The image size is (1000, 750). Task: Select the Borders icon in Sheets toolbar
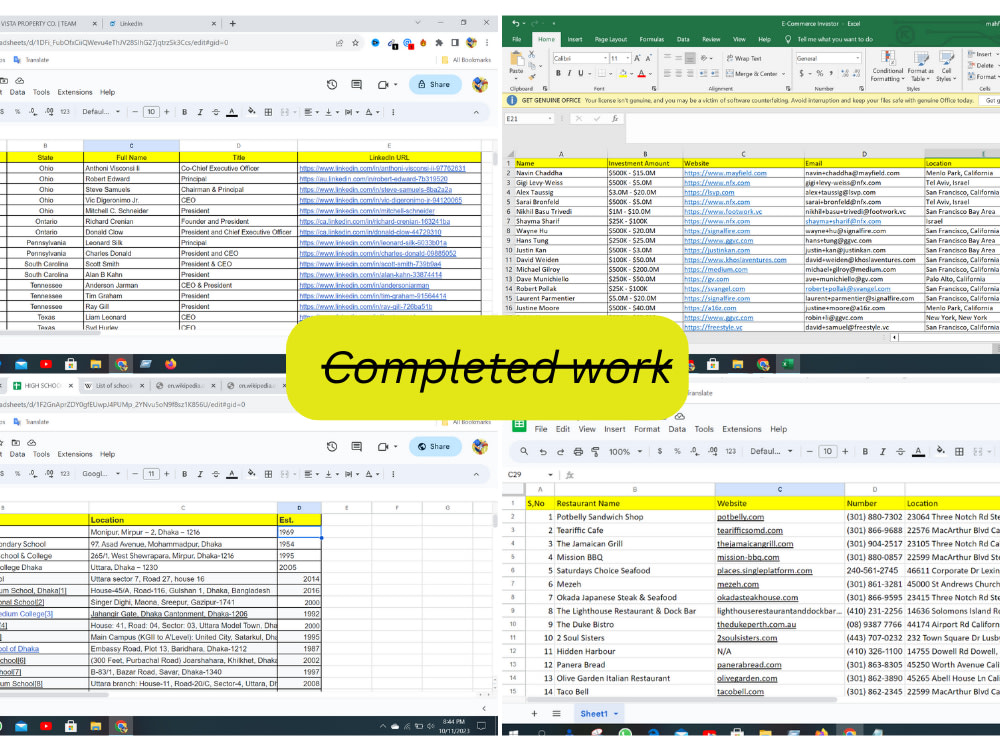tap(957, 451)
